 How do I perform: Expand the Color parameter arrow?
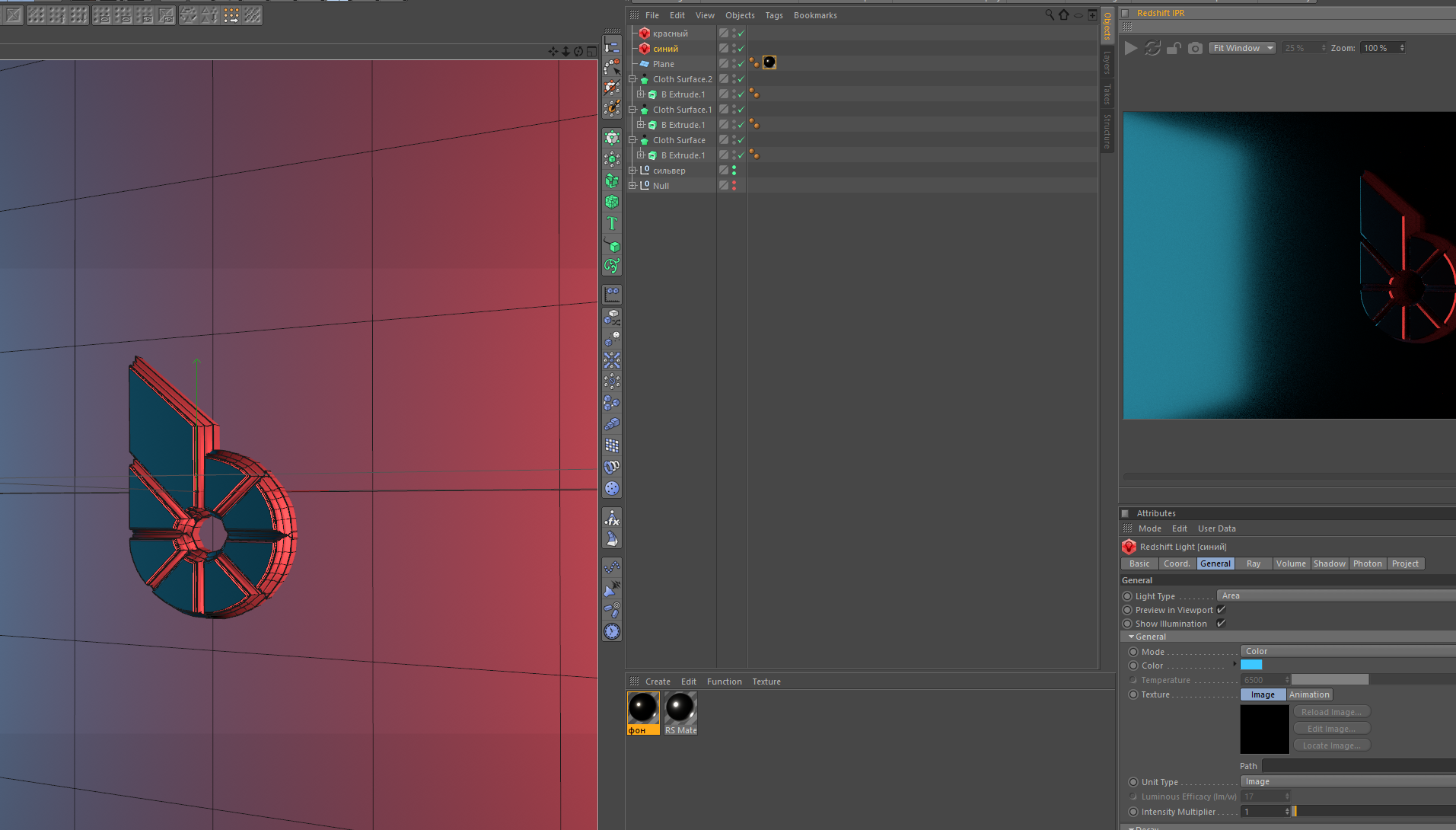click(1234, 664)
